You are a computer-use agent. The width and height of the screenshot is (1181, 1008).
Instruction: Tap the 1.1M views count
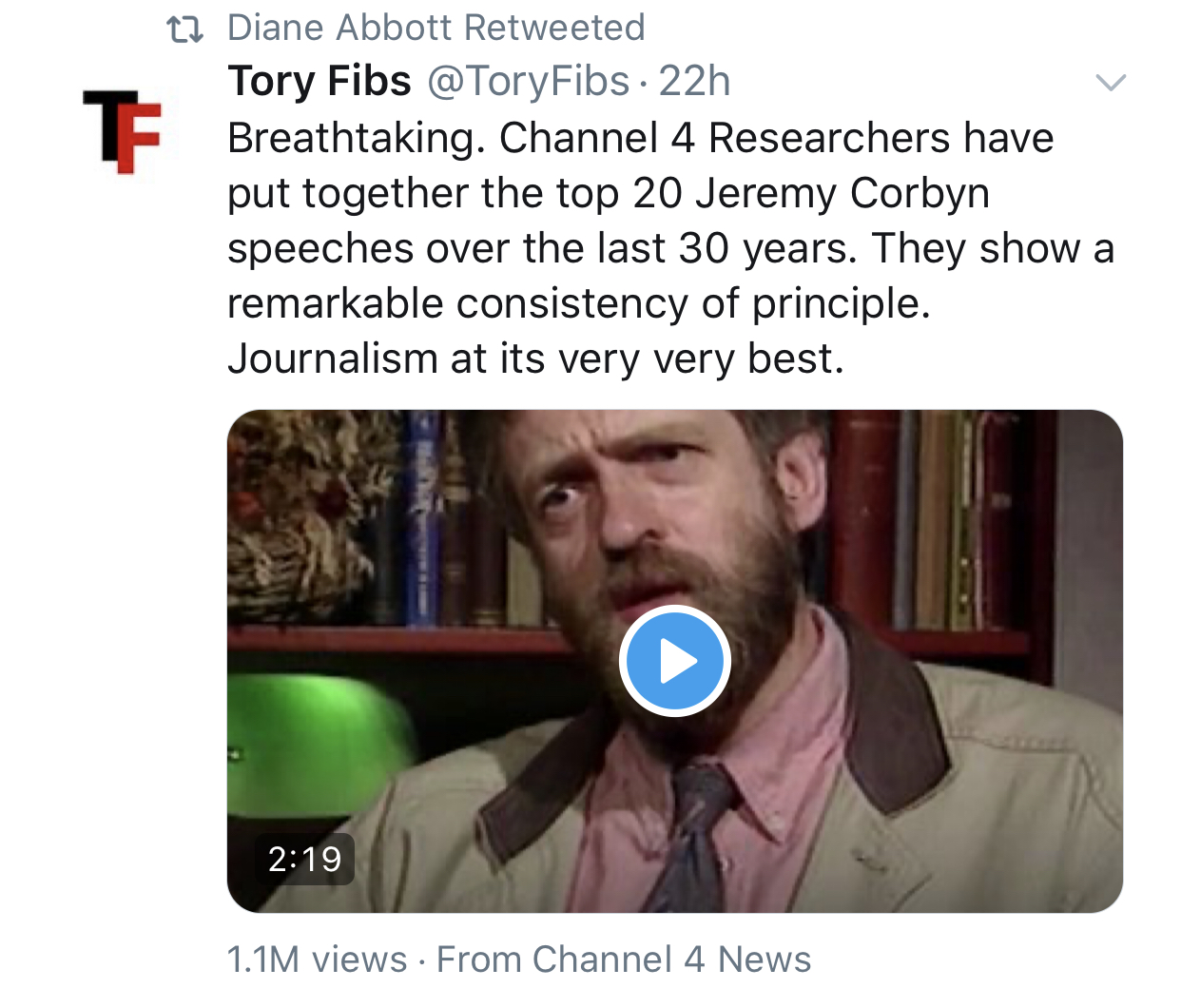click(x=317, y=960)
